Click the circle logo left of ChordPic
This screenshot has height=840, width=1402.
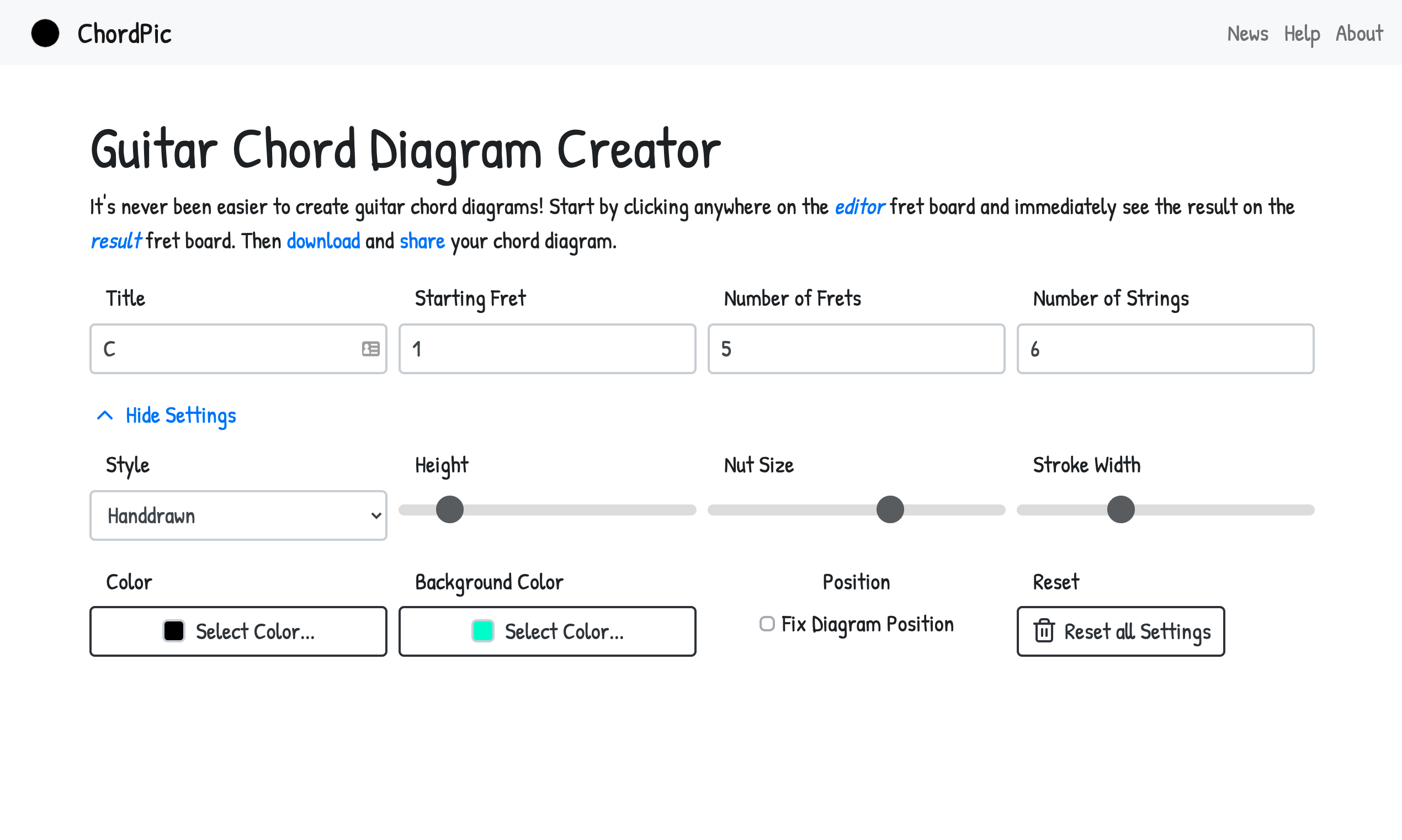44,34
